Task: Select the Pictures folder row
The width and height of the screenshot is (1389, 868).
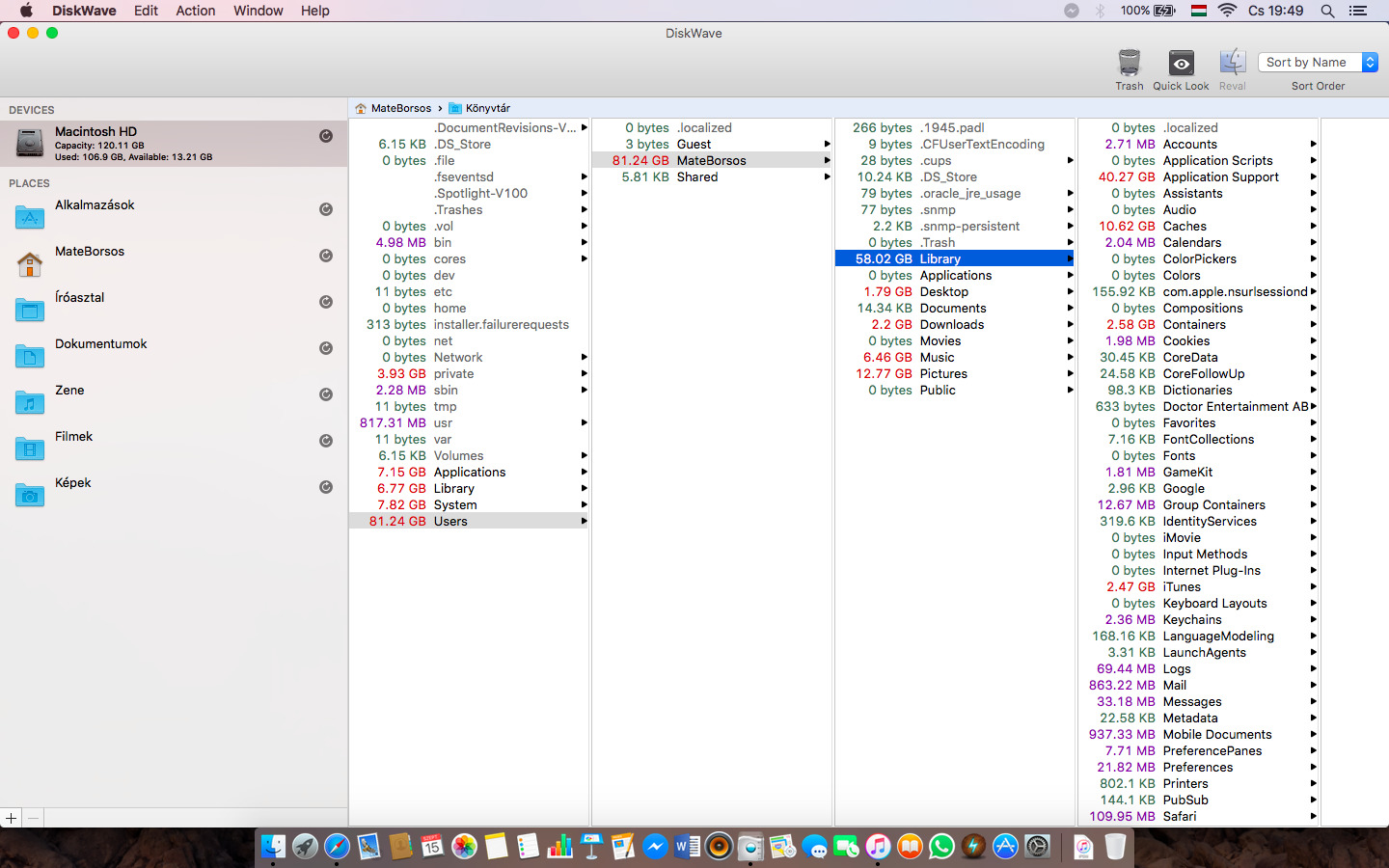Action: tap(942, 374)
